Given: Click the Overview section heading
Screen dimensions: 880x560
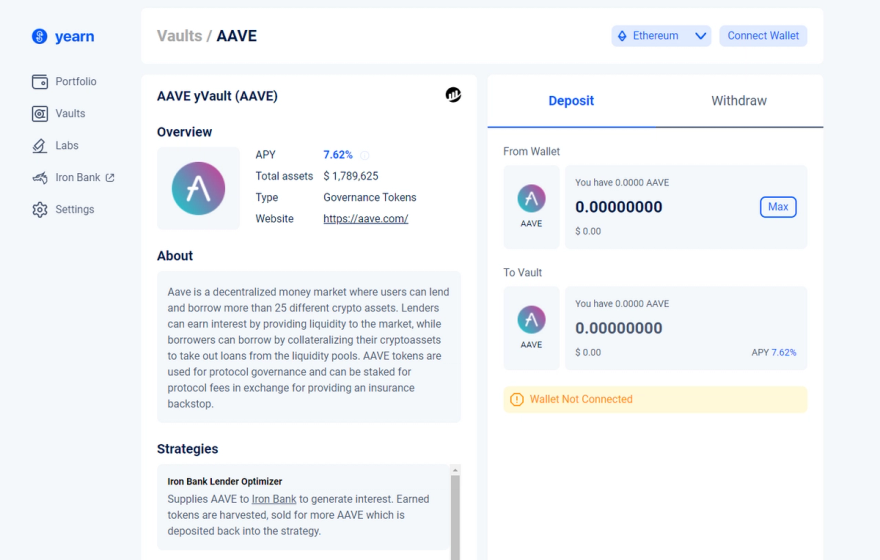Looking at the screenshot, I should tap(184, 132).
